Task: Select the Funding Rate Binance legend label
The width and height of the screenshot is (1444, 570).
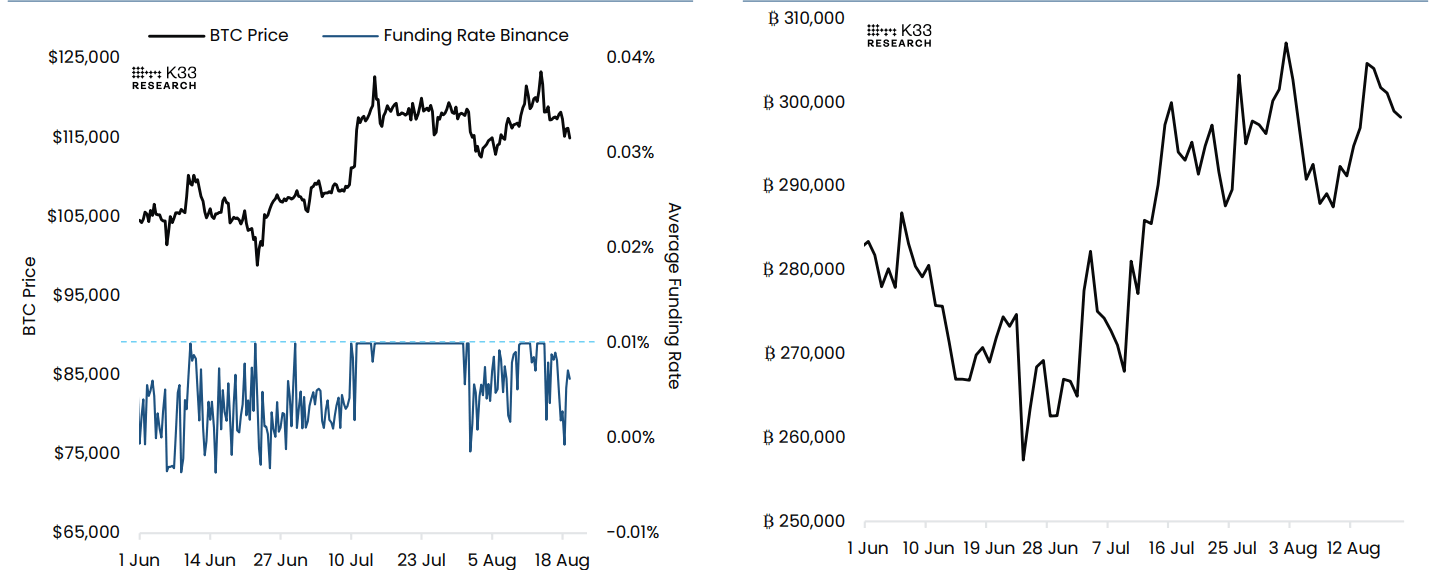Action: [476, 36]
